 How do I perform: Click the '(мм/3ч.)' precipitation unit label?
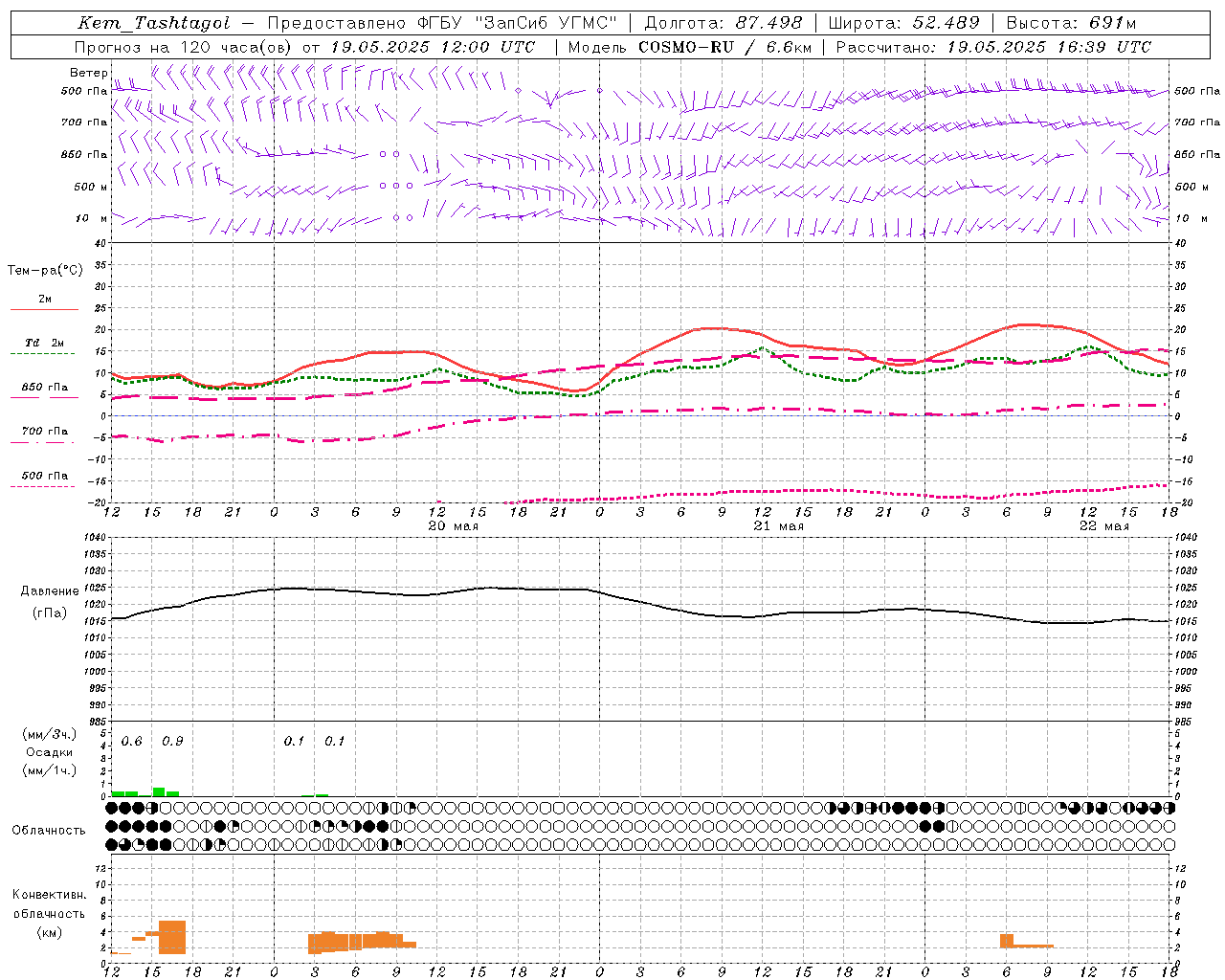pos(50,734)
